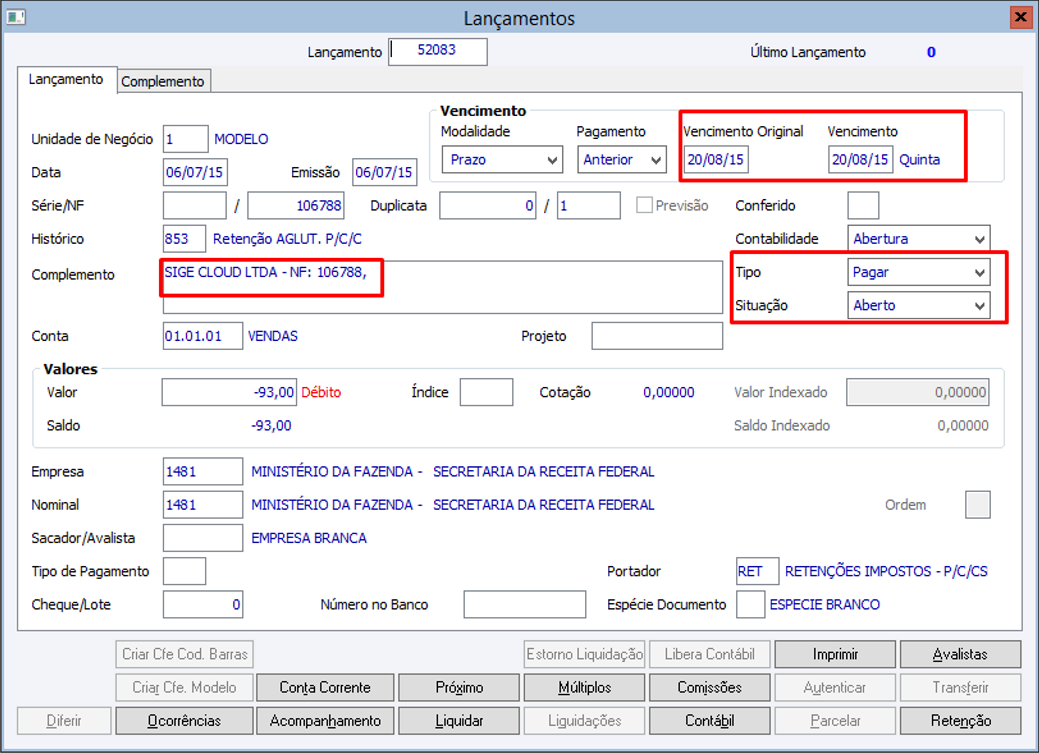Click the Empresa code field 1481
Viewport: 1039px width, 753px height.
coord(203,472)
